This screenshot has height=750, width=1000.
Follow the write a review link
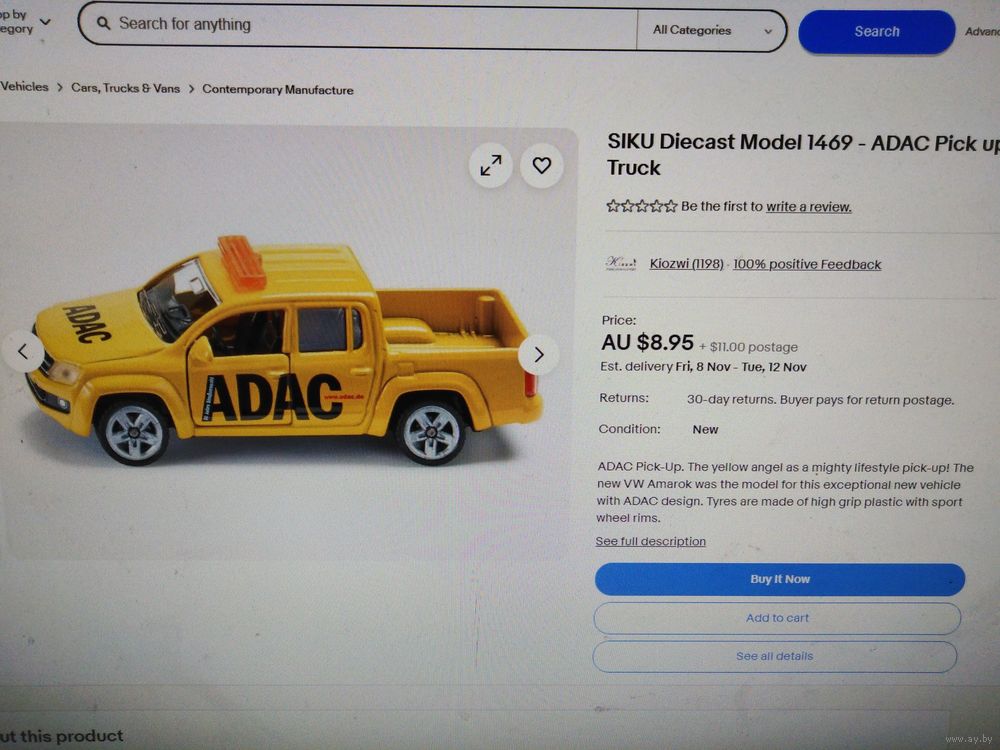pyautogui.click(x=809, y=207)
